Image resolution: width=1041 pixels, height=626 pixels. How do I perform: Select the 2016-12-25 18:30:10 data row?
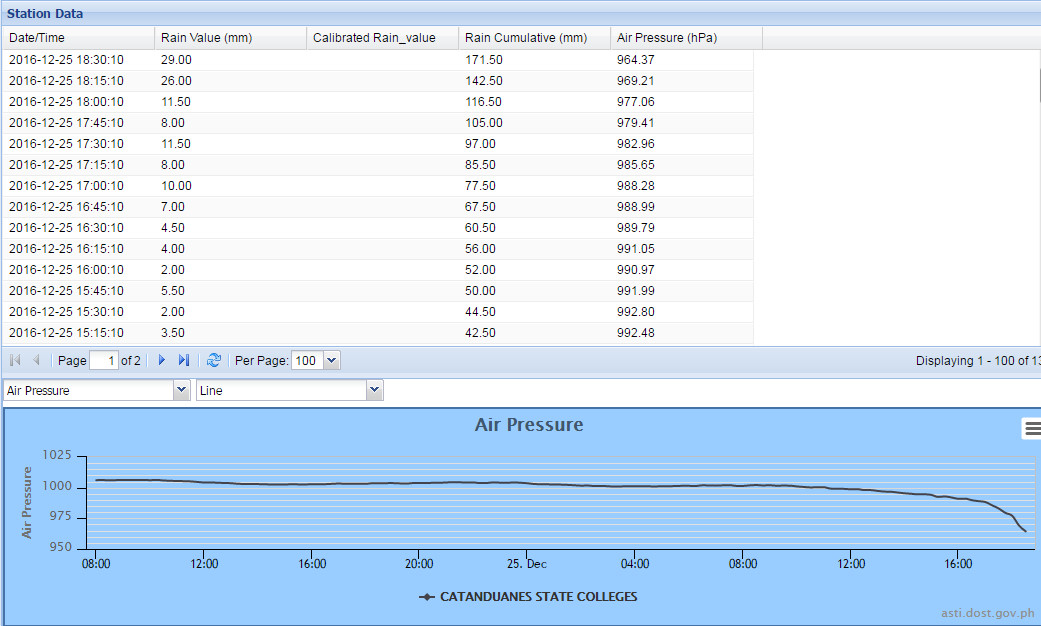pos(66,60)
